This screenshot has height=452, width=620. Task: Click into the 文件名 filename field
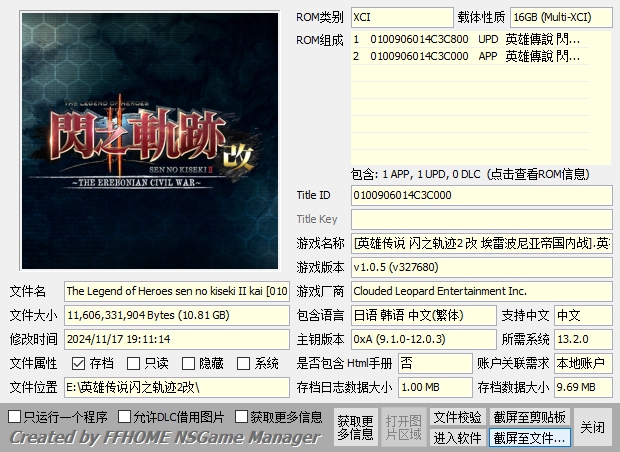point(177,291)
